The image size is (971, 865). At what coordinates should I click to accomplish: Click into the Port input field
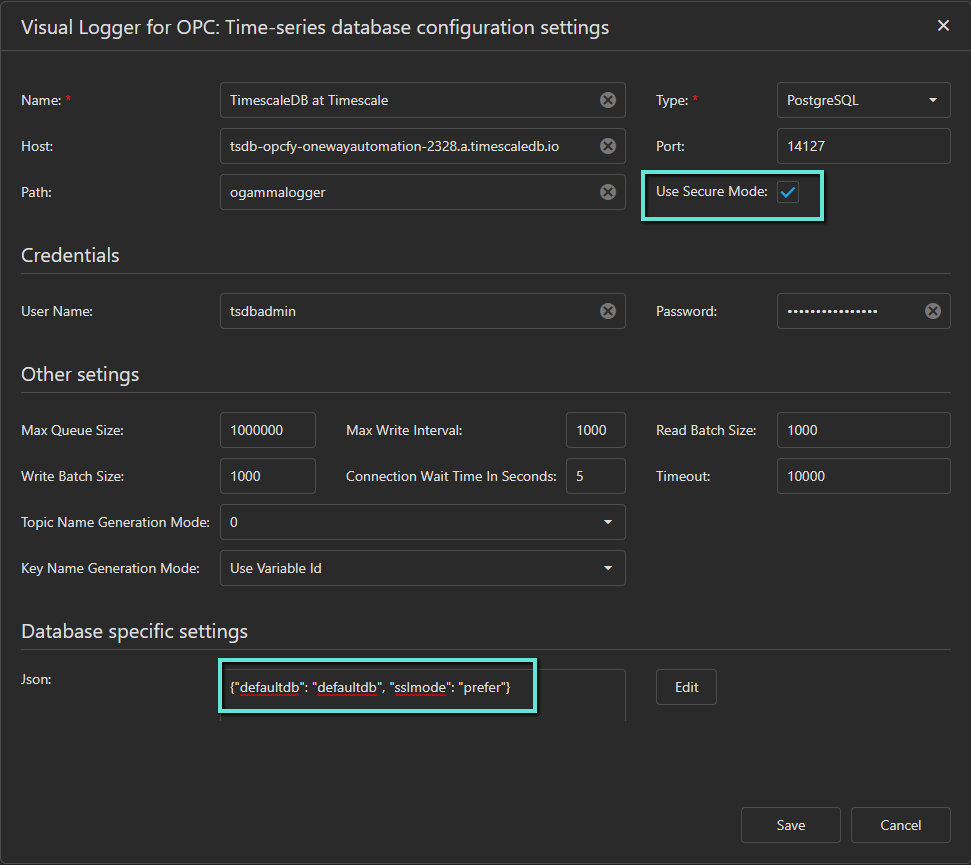[x=862, y=146]
